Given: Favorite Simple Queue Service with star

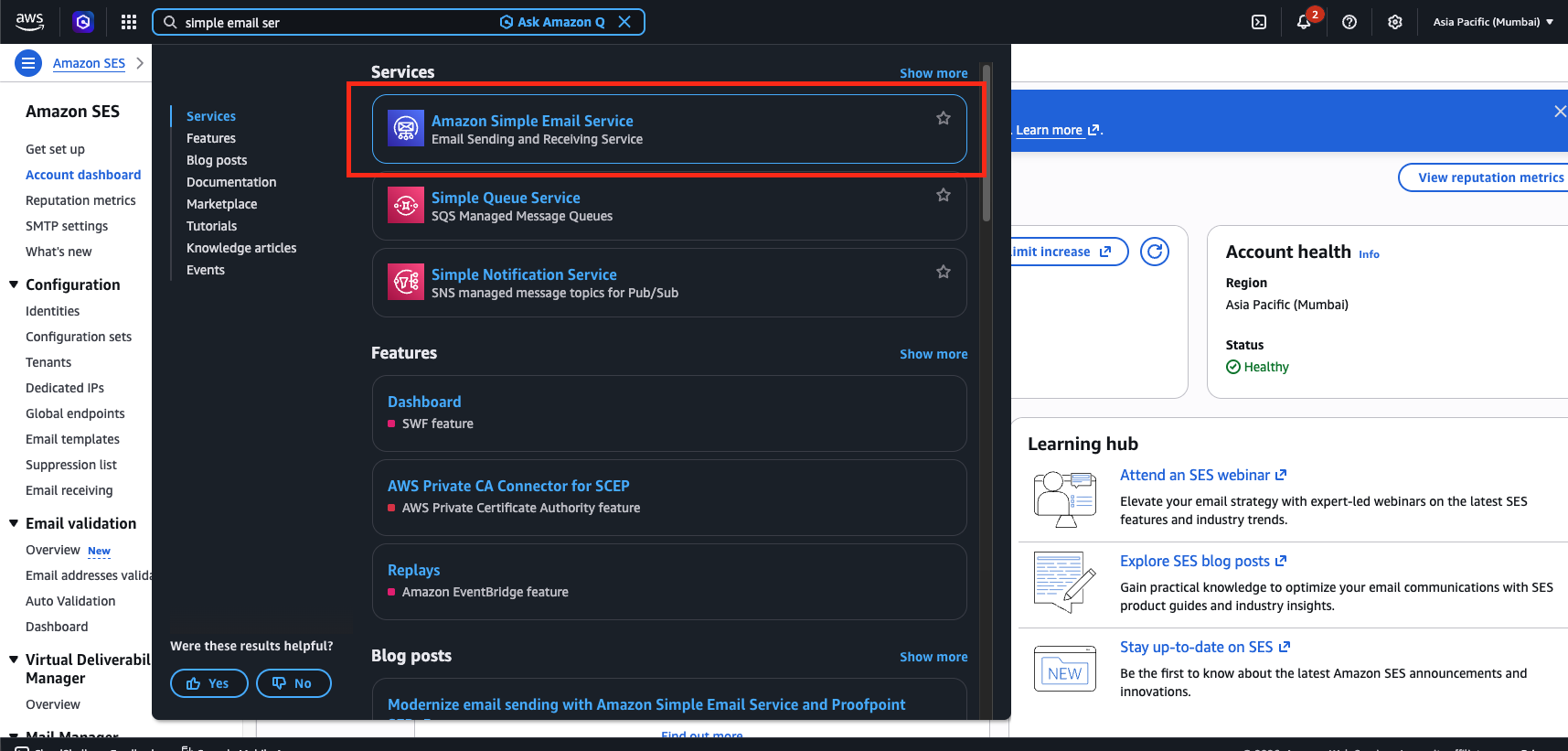Looking at the screenshot, I should point(944,195).
